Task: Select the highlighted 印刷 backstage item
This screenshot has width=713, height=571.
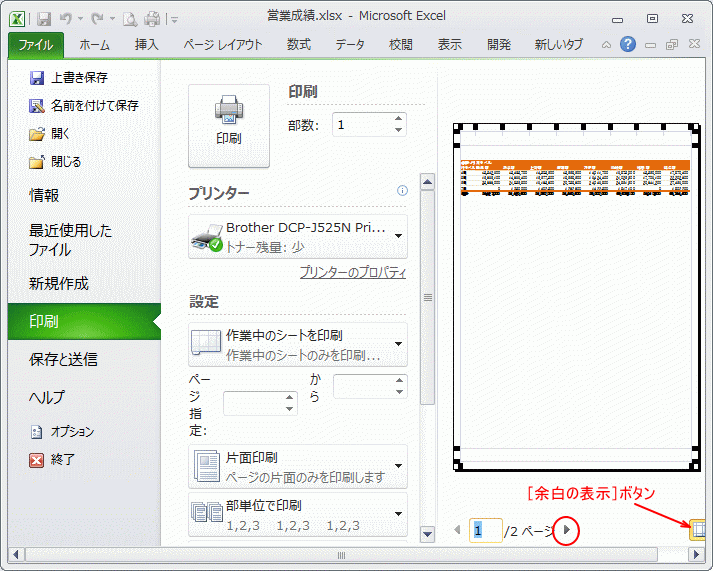Action: [84, 321]
